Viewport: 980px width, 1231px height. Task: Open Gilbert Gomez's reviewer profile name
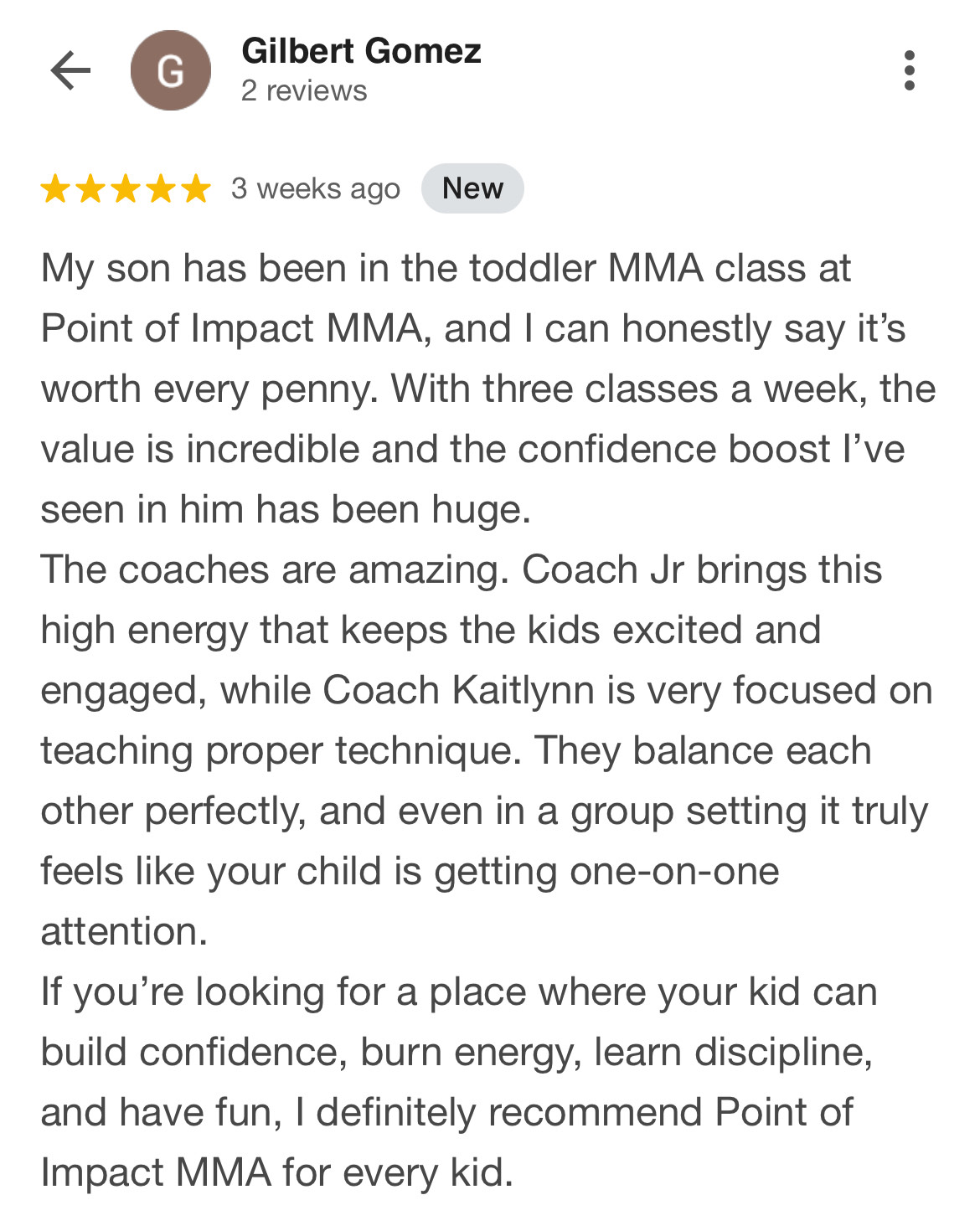point(361,51)
